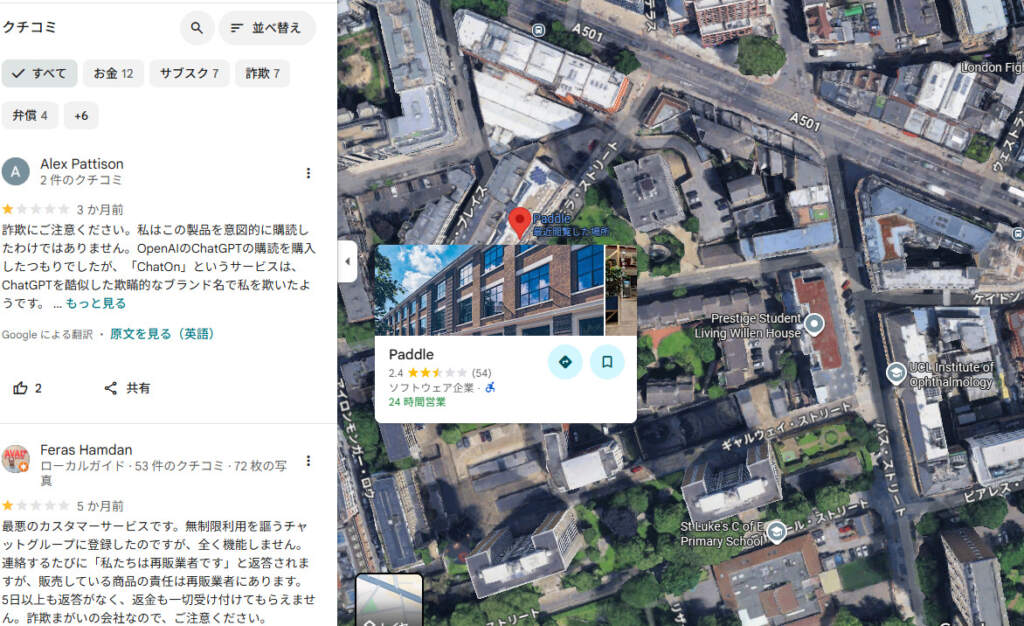Select UCL Institute of Ophthalmology marker
1024x626 pixels.
tap(895, 373)
